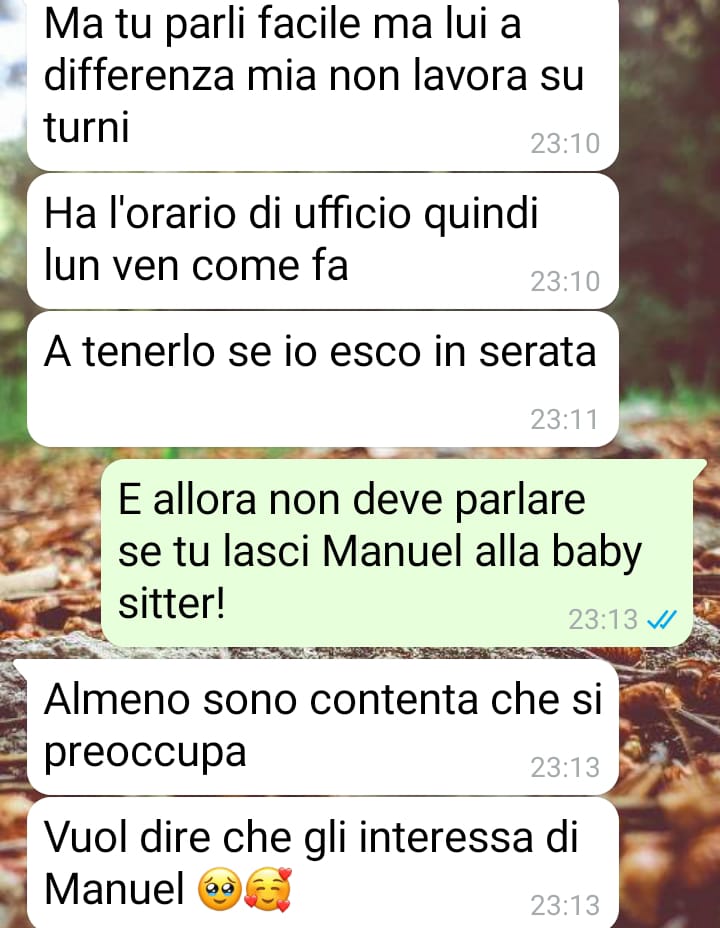This screenshot has height=928, width=720.
Task: Tap the 23:13 timestamp next to 'preoccupa'
Action: coord(565,767)
